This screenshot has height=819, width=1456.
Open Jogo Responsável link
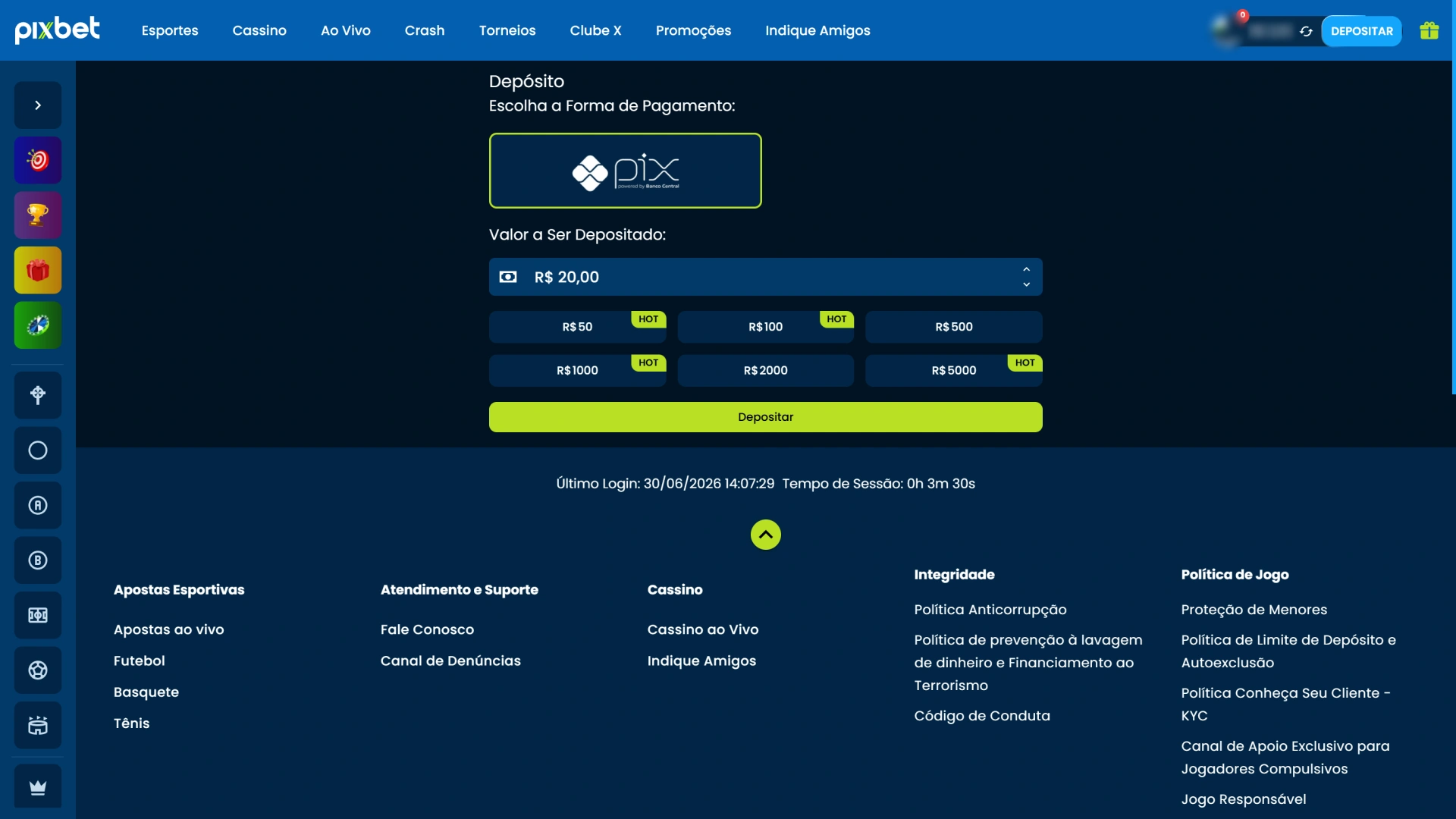pyautogui.click(x=1244, y=799)
